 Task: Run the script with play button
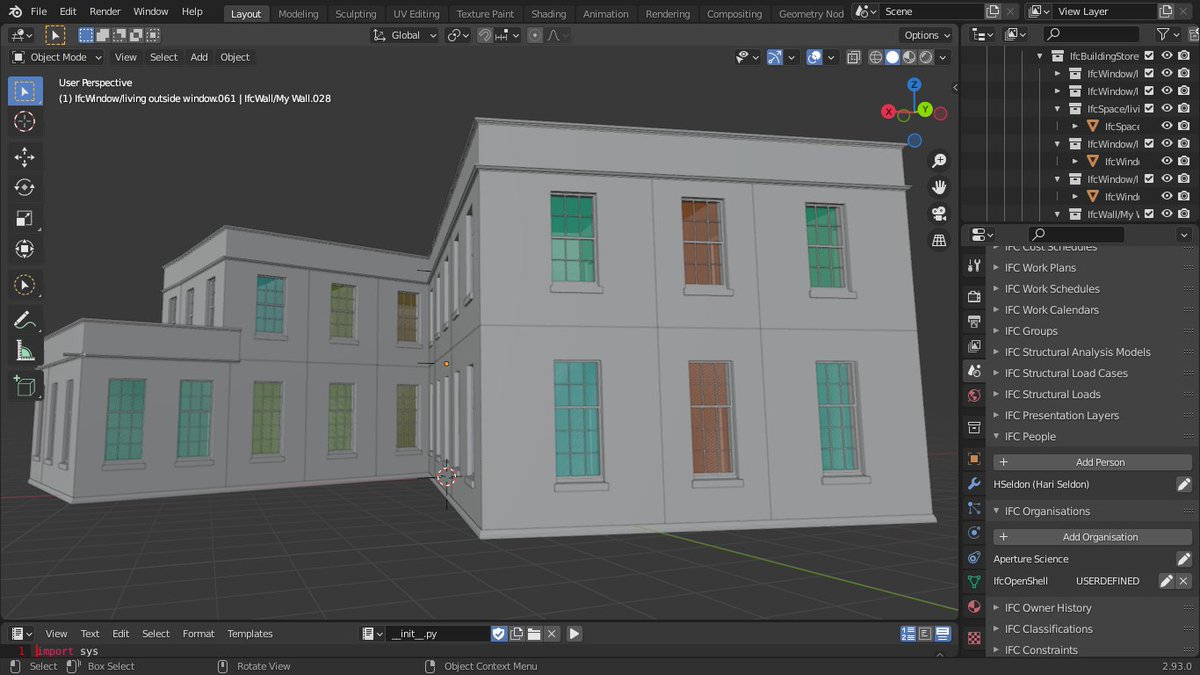574,633
